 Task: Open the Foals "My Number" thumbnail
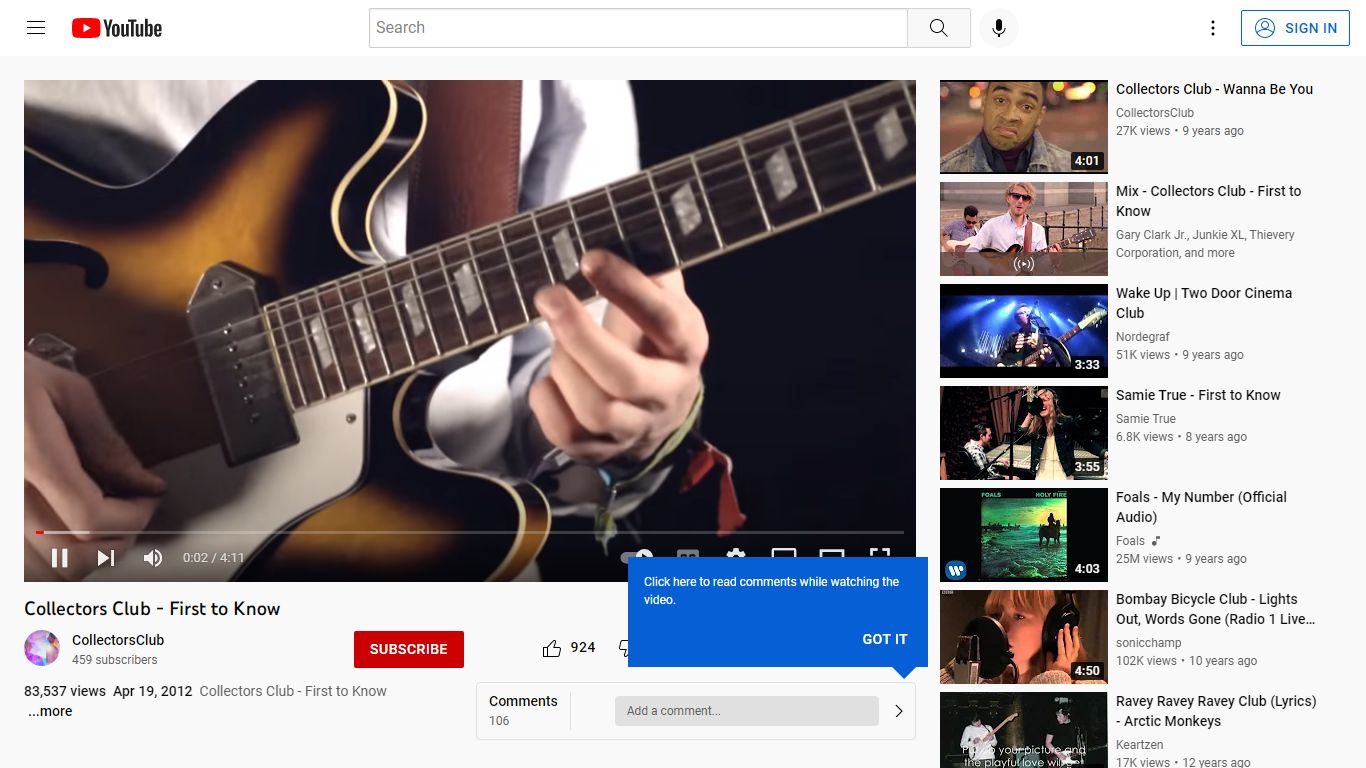click(x=1024, y=535)
